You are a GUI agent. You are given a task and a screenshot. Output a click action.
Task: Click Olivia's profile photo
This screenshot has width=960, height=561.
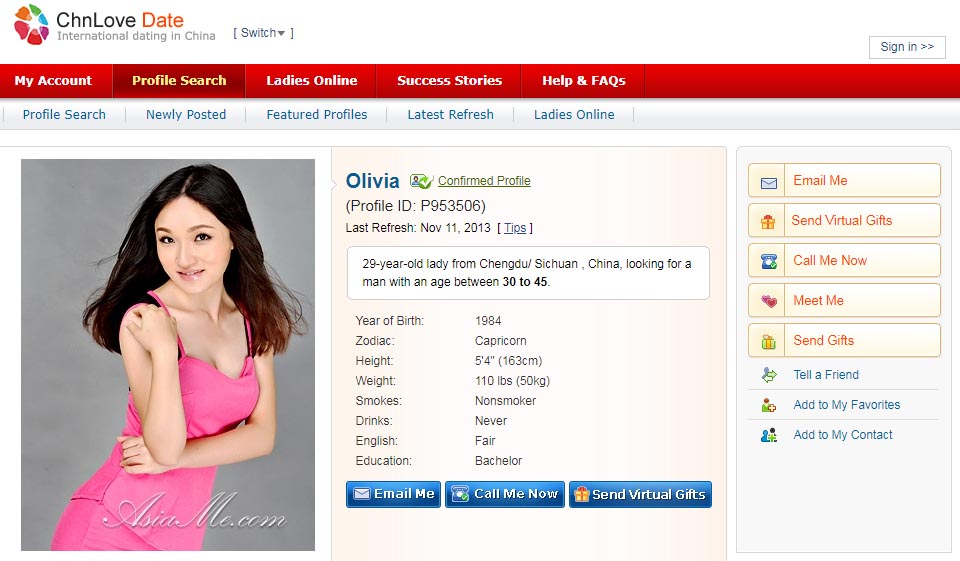(x=168, y=355)
